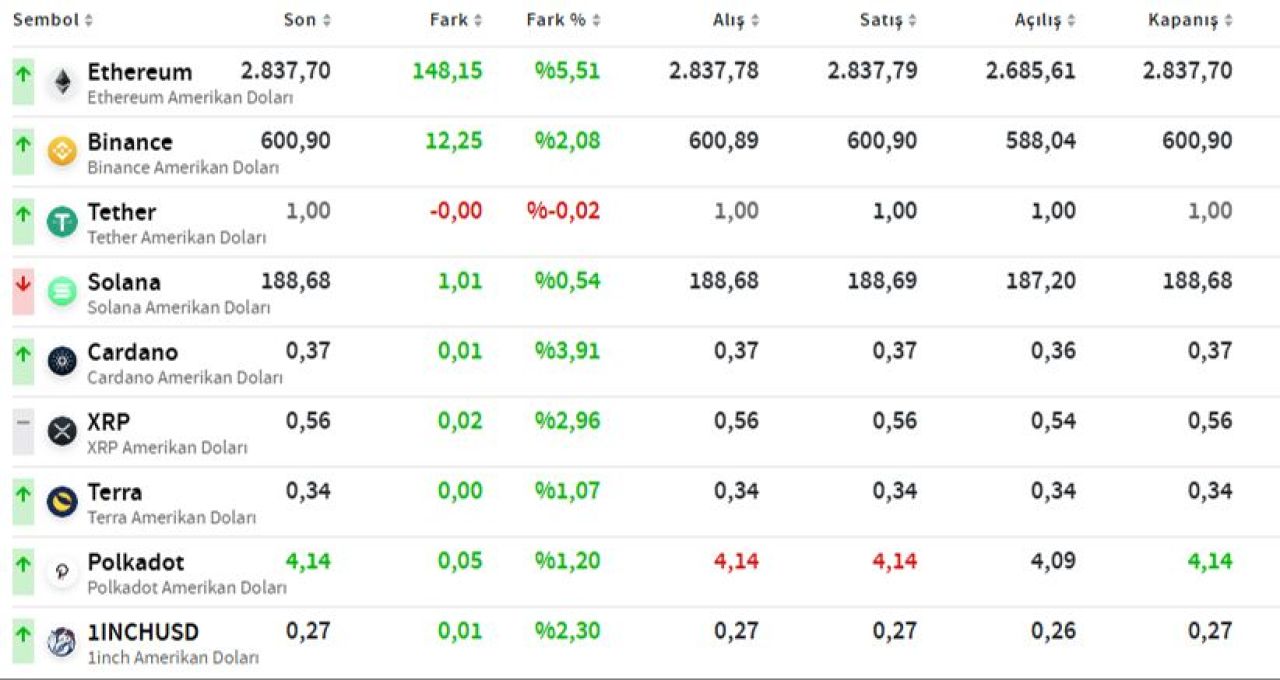Screen dimensions: 1280x680
Task: Open the Cardano Amerikan Doları subtitle link
Action: pyautogui.click(x=184, y=378)
